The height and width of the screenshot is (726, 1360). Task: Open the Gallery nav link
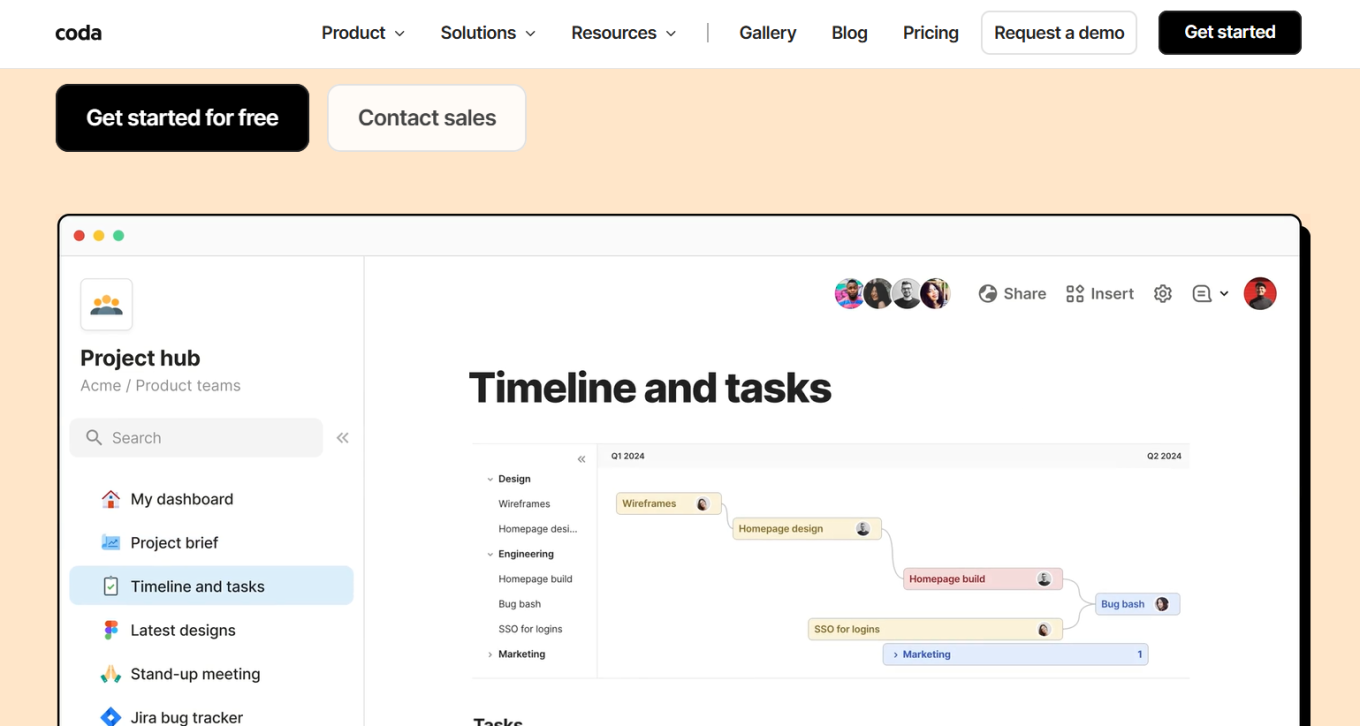click(767, 33)
